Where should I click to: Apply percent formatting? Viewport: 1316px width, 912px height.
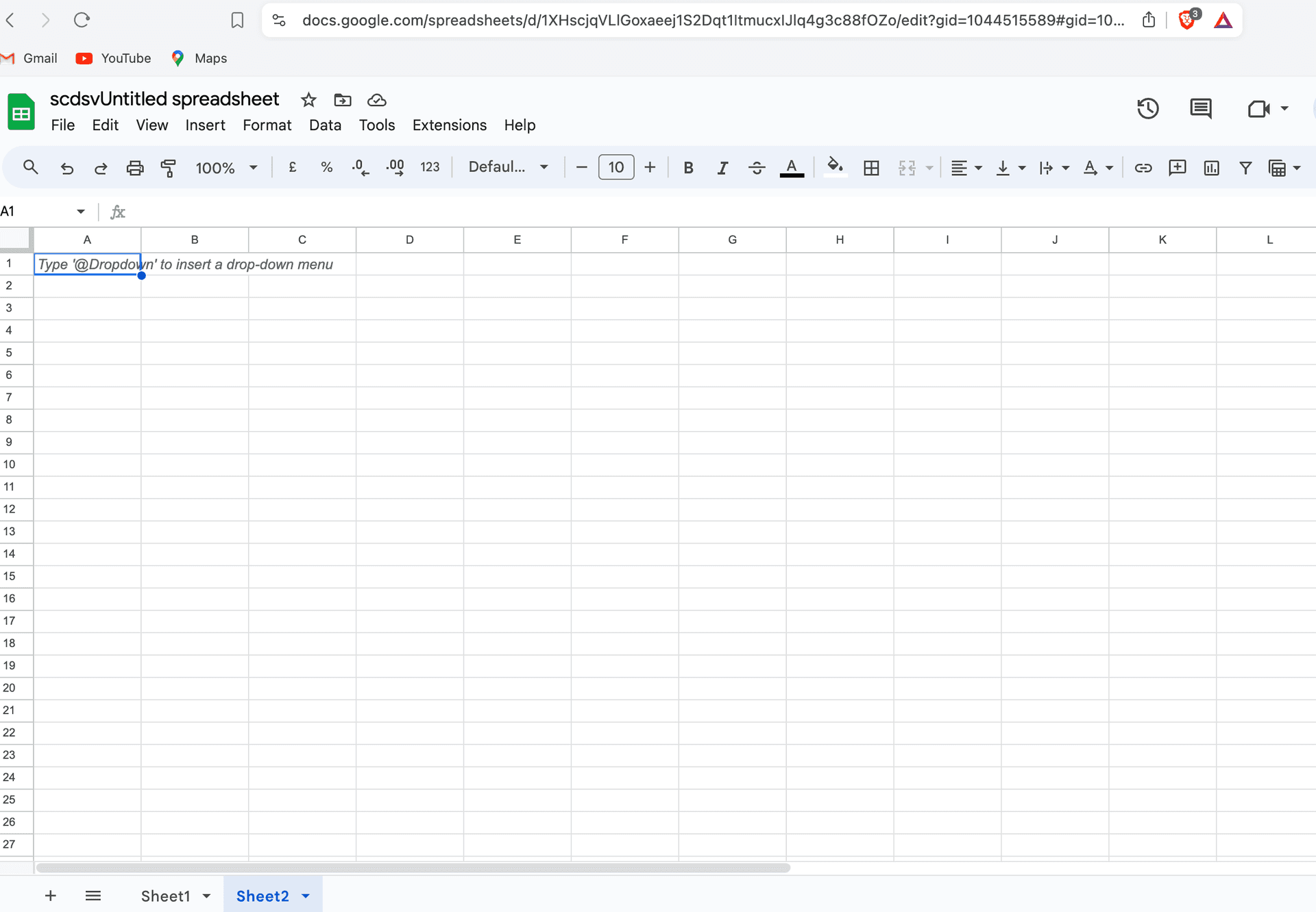click(326, 167)
